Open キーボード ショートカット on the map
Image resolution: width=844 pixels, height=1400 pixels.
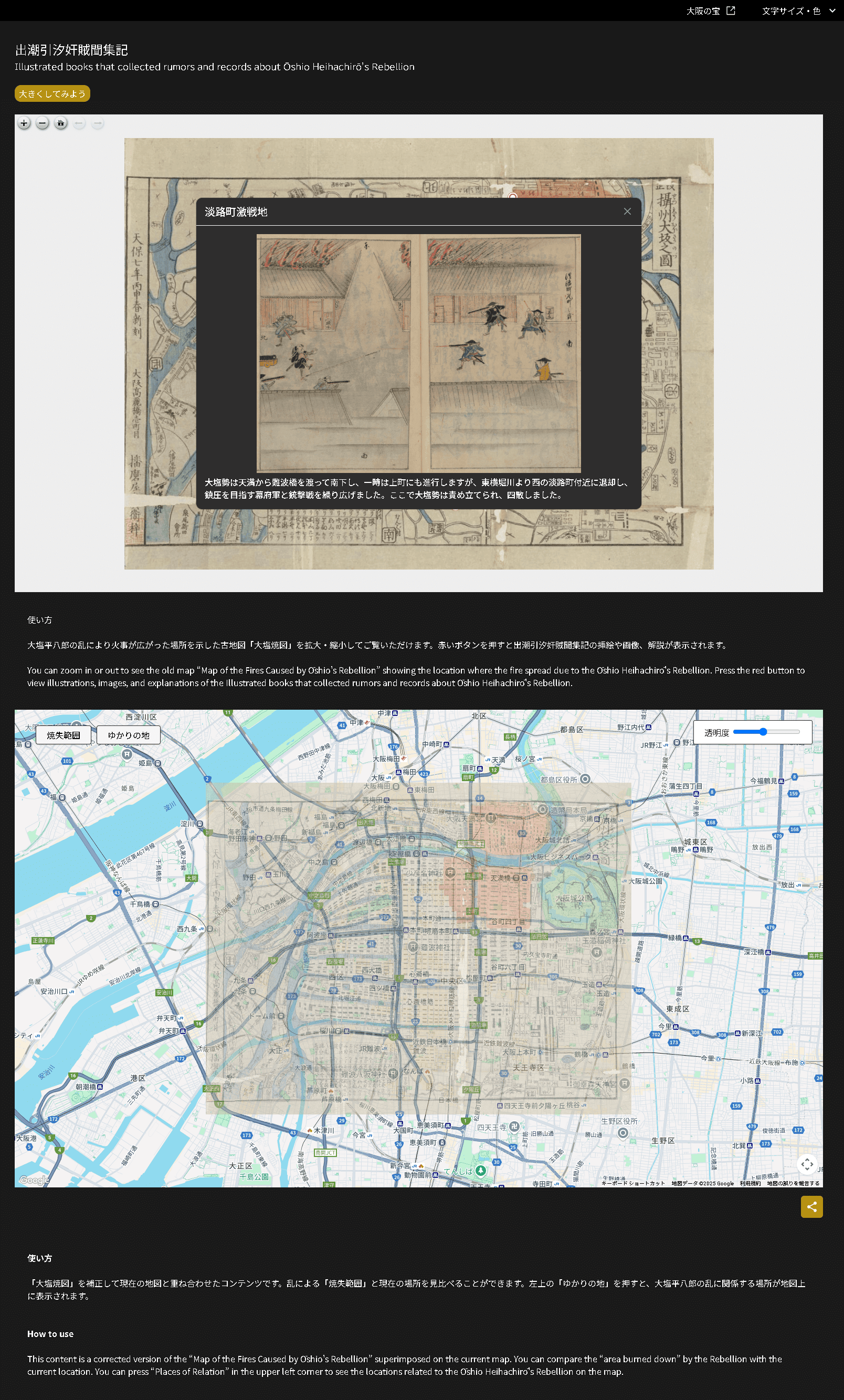632,1183
